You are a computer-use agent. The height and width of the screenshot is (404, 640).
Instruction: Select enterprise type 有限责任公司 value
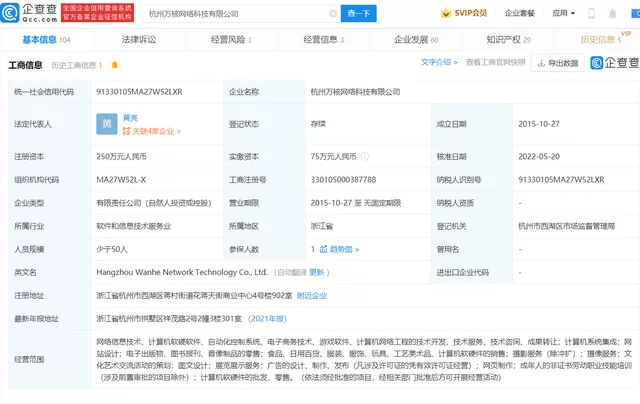[x=153, y=203]
